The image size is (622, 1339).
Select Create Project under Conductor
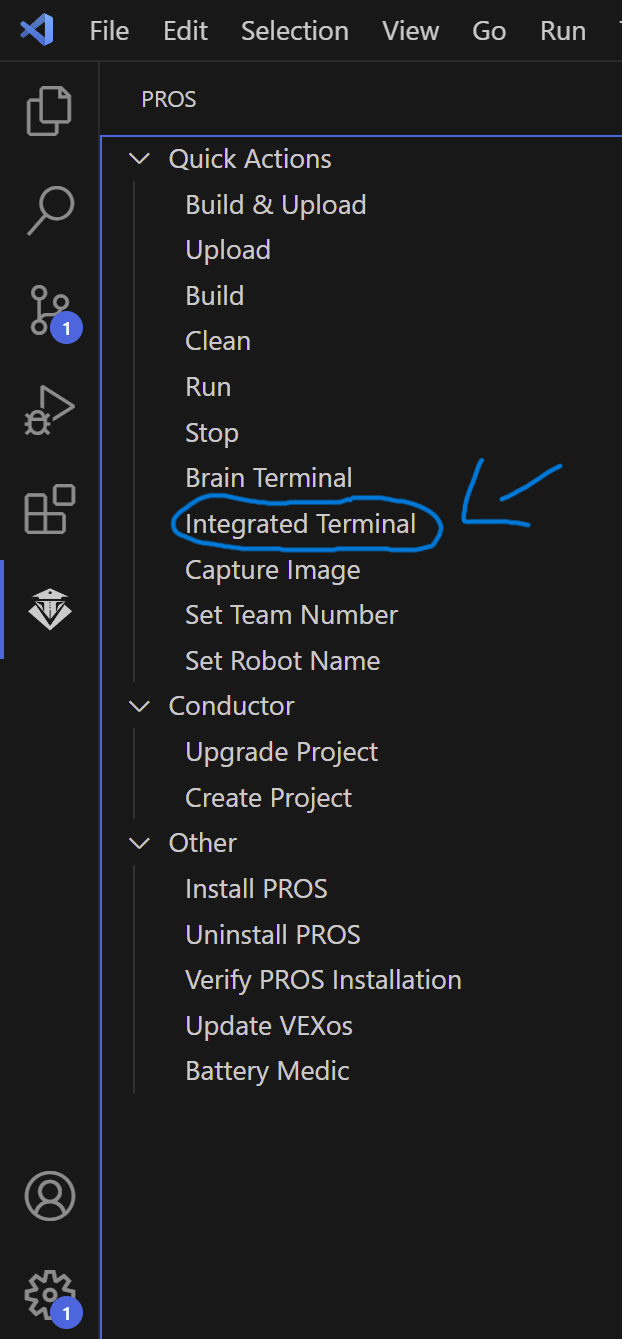pyautogui.click(x=269, y=798)
